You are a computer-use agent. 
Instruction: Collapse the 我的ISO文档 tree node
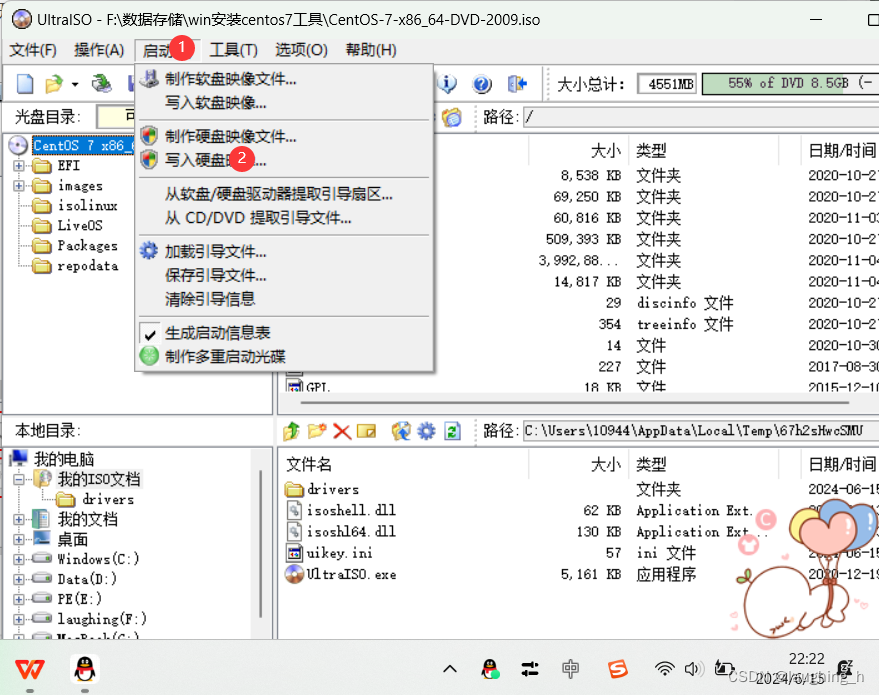coord(18,480)
